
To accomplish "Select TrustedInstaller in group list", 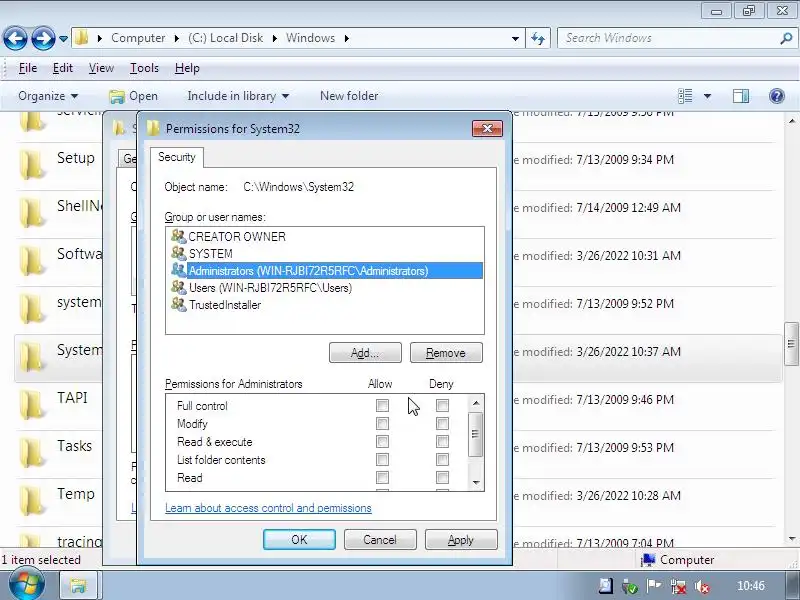I will [x=324, y=305].
